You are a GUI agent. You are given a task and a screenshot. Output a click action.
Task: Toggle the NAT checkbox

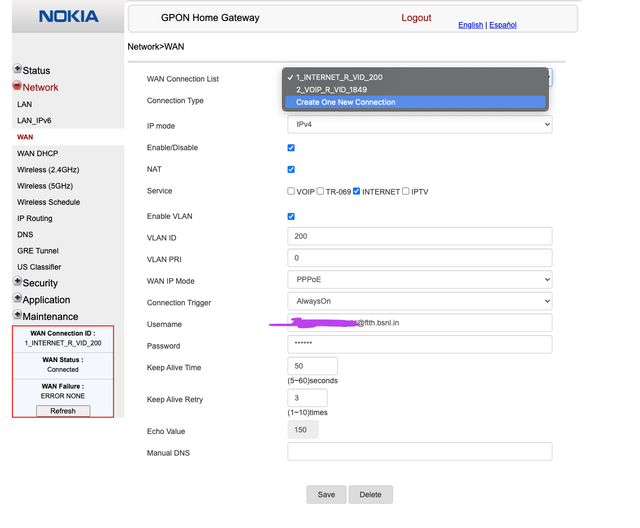(291, 169)
